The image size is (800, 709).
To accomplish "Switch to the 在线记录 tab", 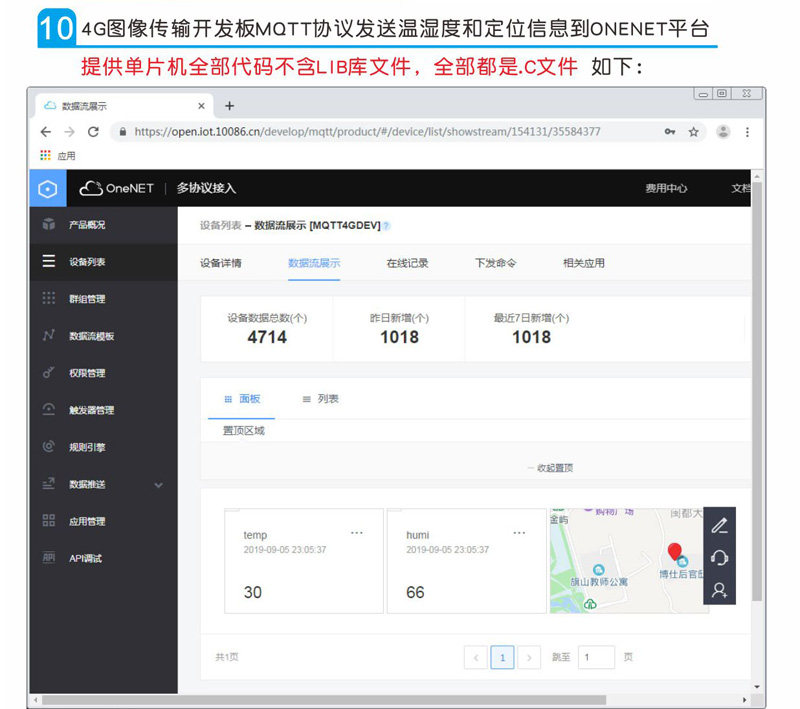I will [407, 263].
